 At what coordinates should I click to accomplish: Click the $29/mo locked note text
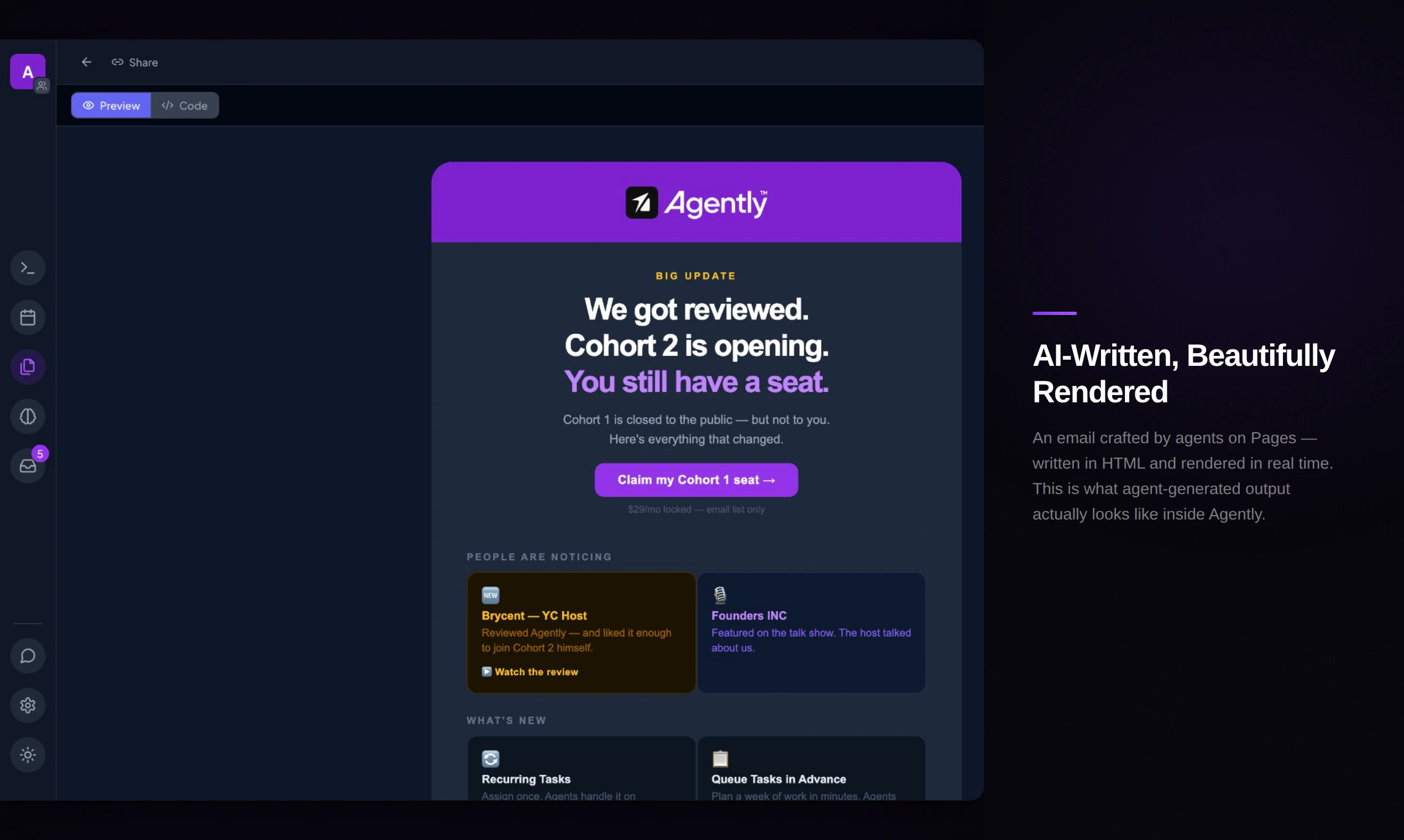point(696,510)
